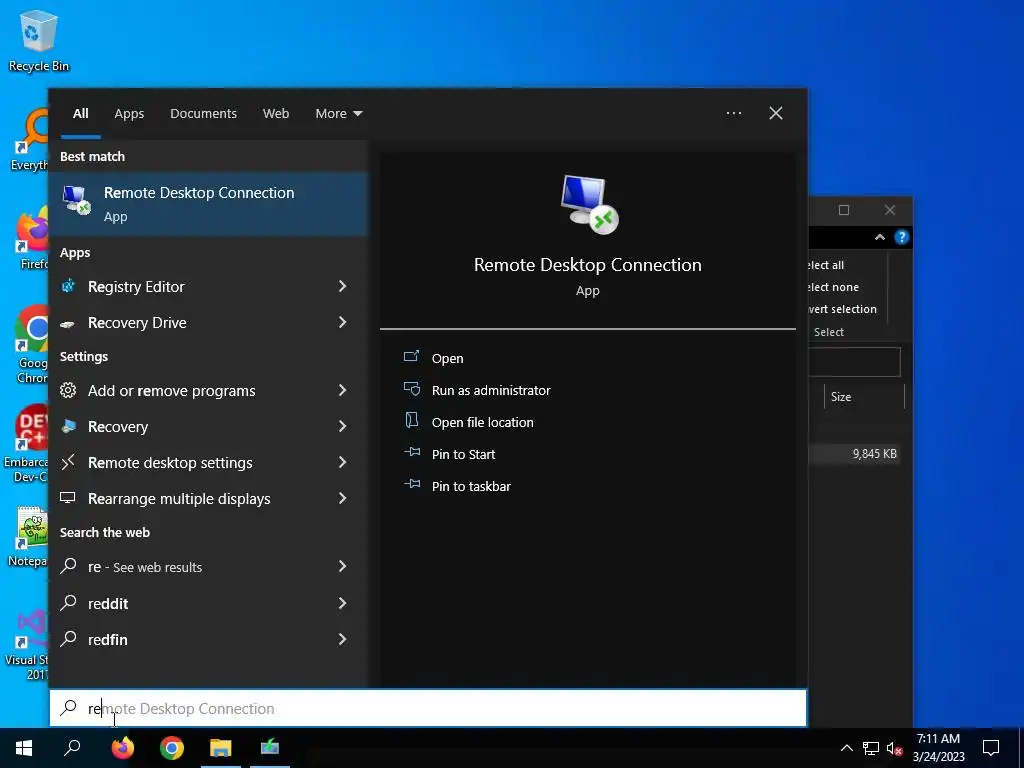This screenshot has height=768, width=1024.
Task: Click the Pin to taskbar pin icon
Action: point(411,484)
